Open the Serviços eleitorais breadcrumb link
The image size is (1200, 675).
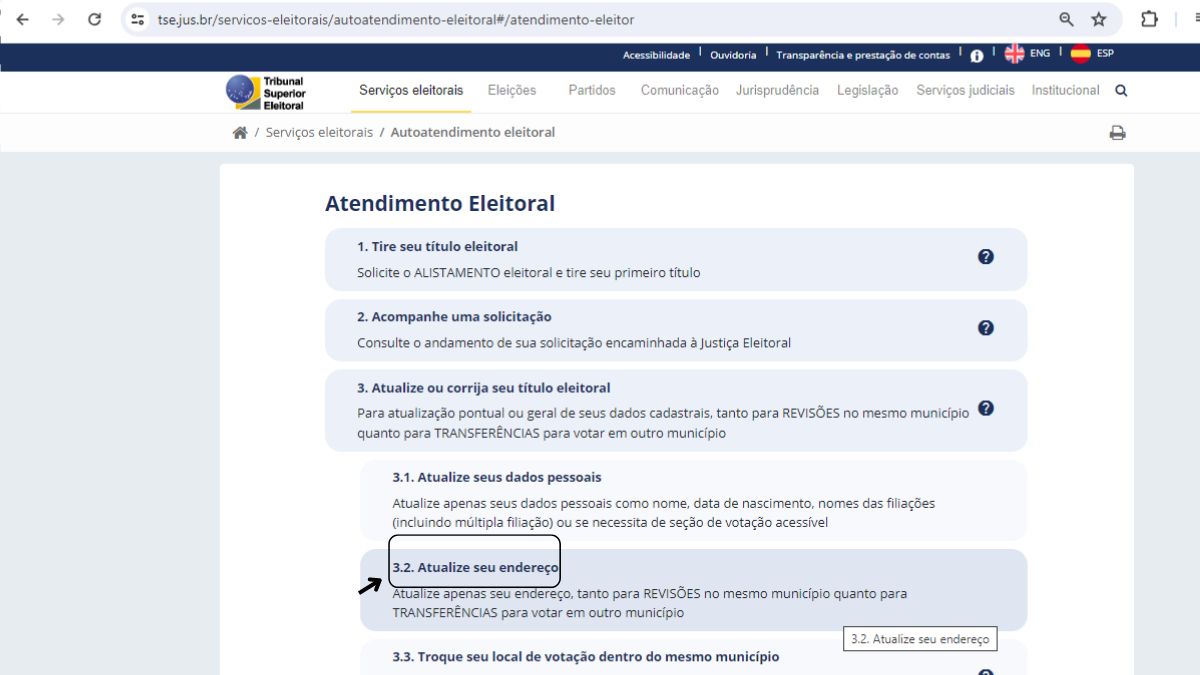pyautogui.click(x=319, y=132)
